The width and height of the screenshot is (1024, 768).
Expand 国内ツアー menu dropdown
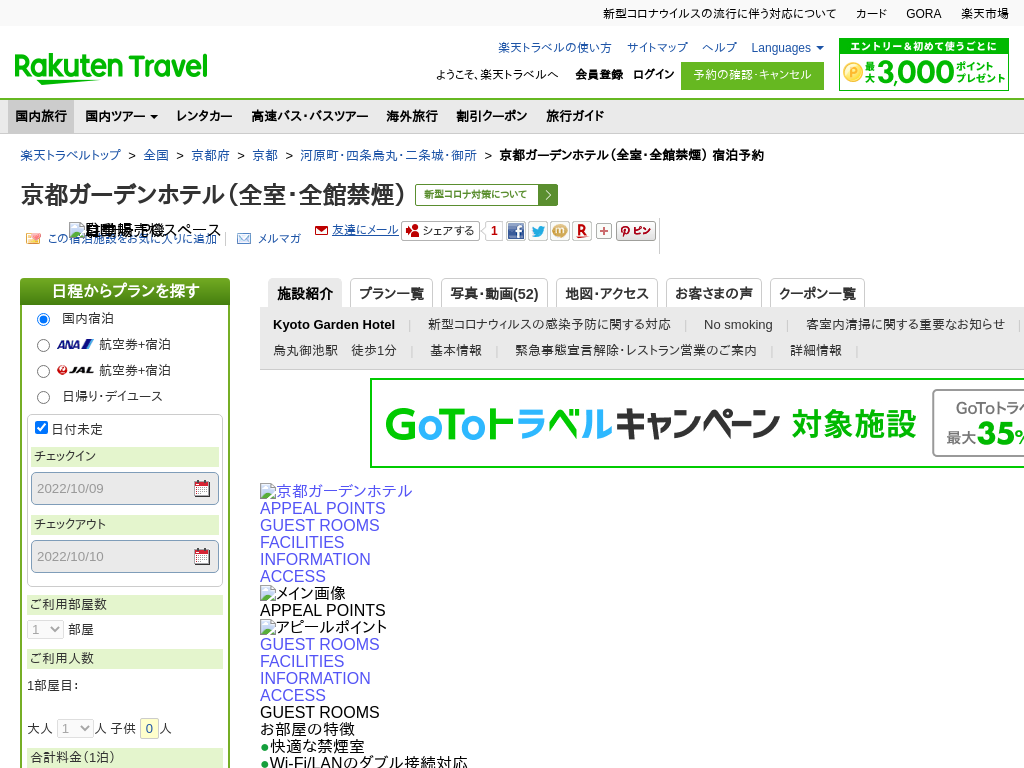(121, 116)
